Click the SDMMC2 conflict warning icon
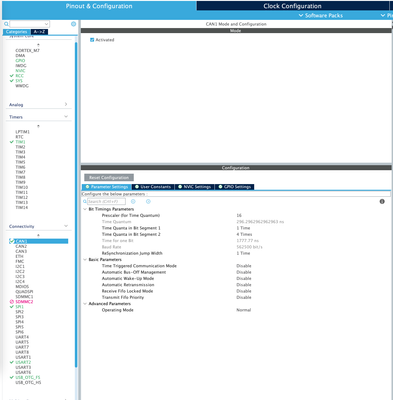Screen dimensions: 393x400 pos(12,302)
